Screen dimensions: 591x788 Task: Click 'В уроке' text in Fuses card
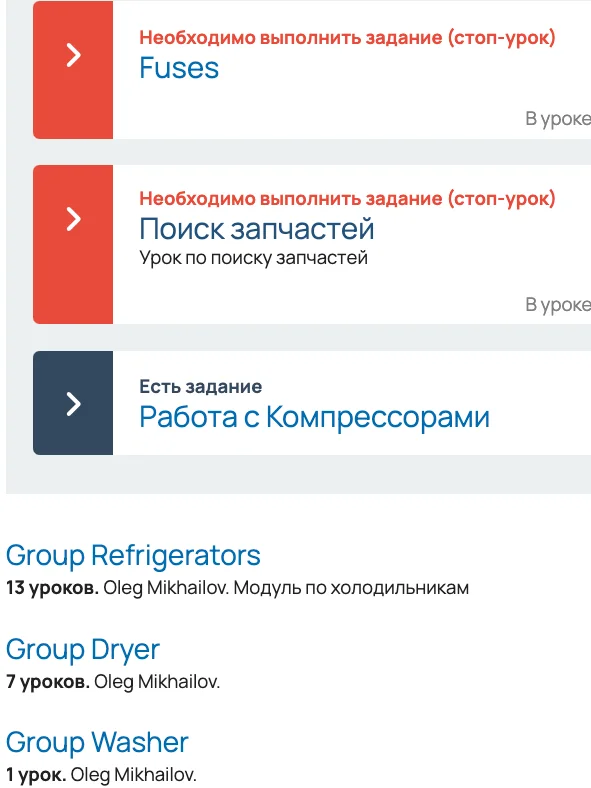pyautogui.click(x=558, y=119)
